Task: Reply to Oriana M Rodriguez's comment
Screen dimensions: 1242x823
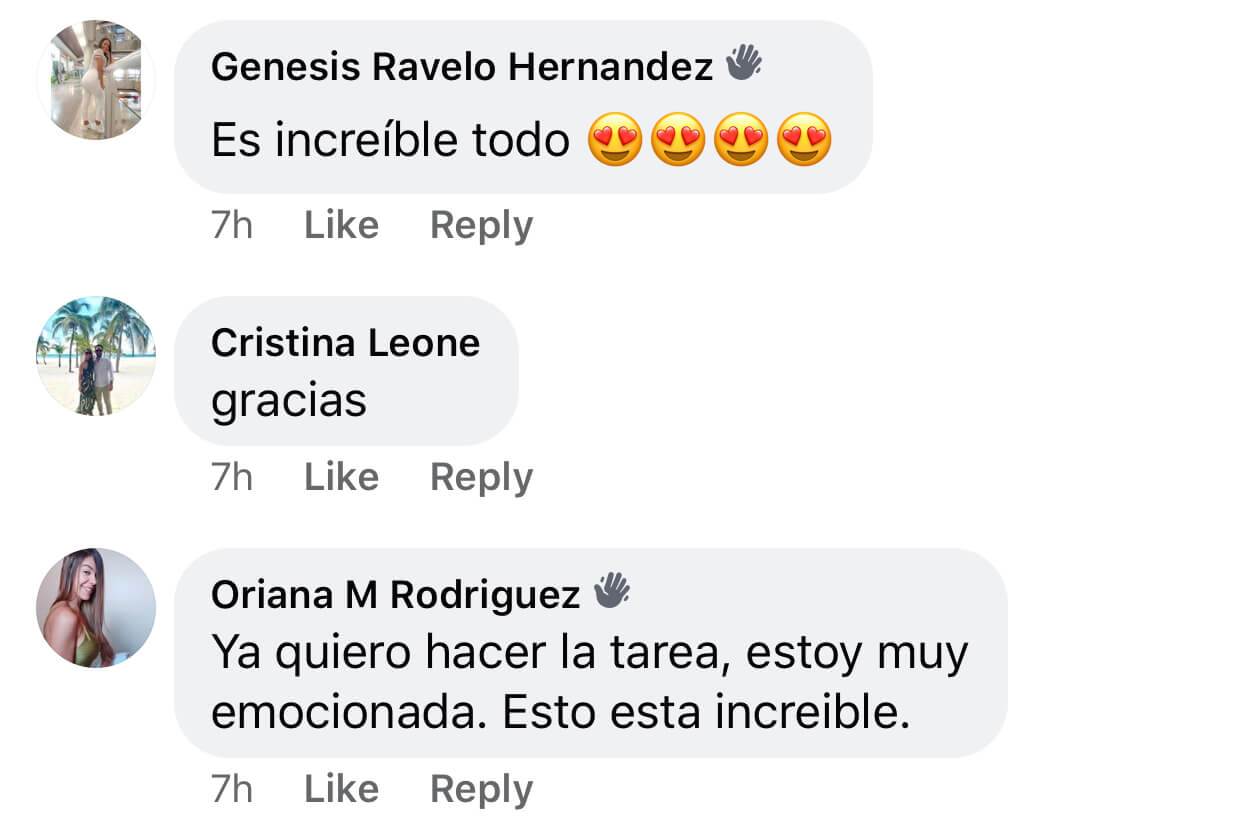Action: [x=481, y=789]
